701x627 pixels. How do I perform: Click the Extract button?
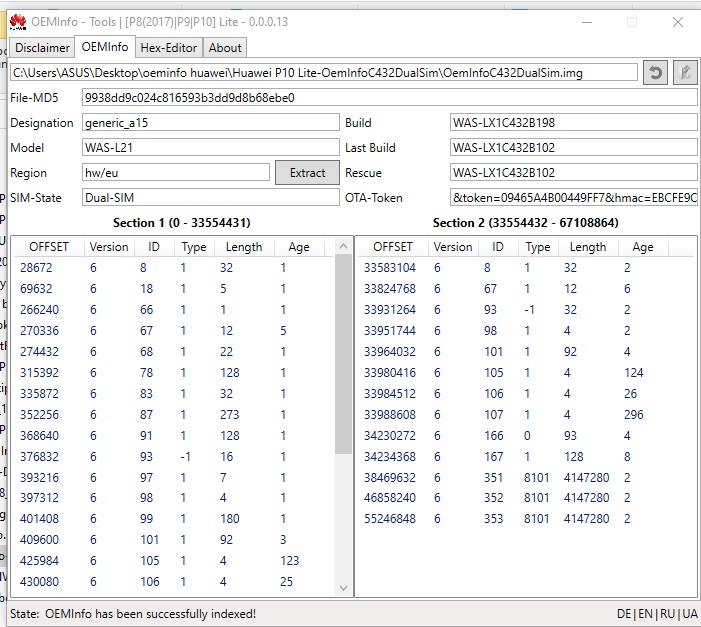[x=307, y=173]
